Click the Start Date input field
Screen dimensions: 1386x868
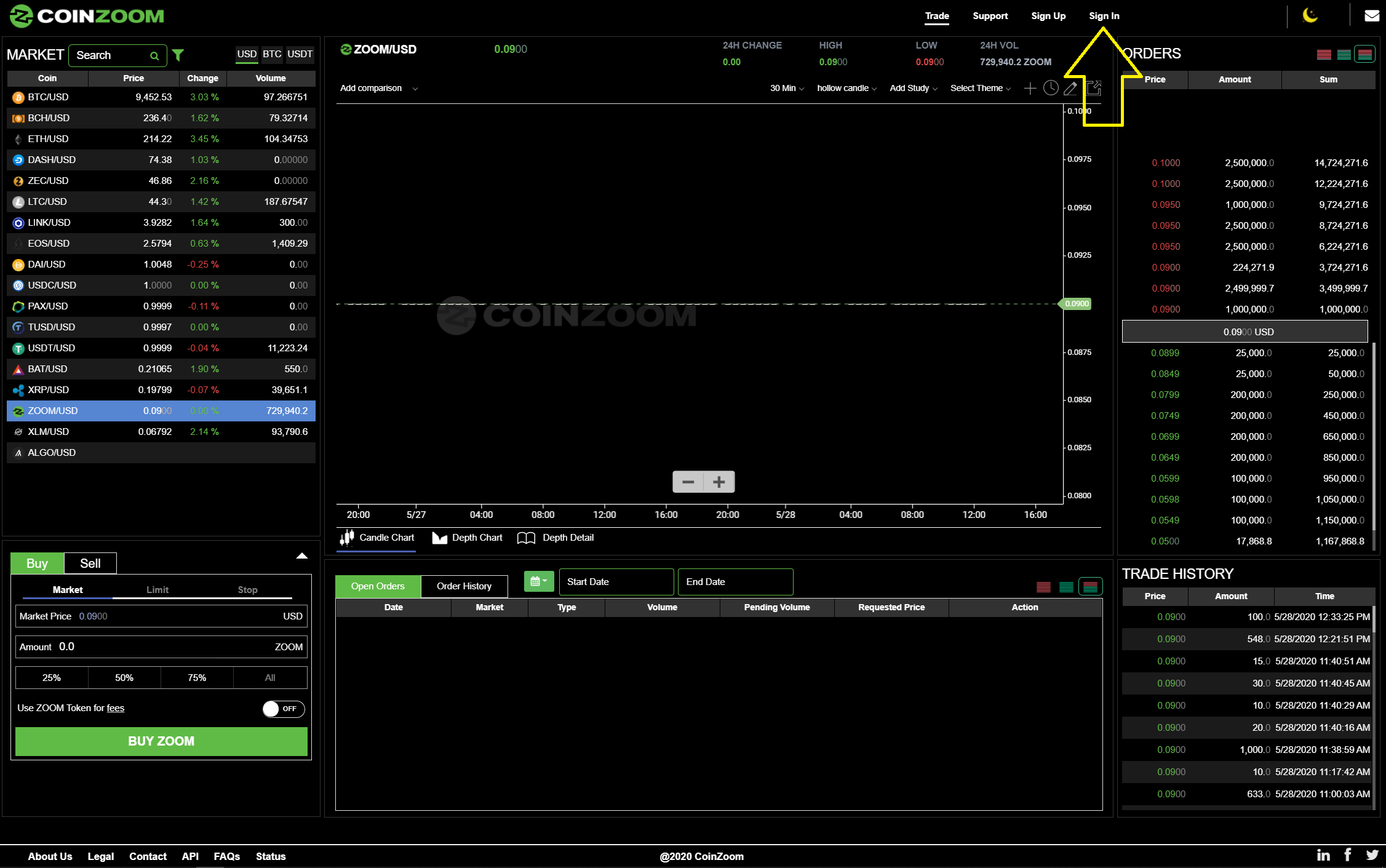616,582
